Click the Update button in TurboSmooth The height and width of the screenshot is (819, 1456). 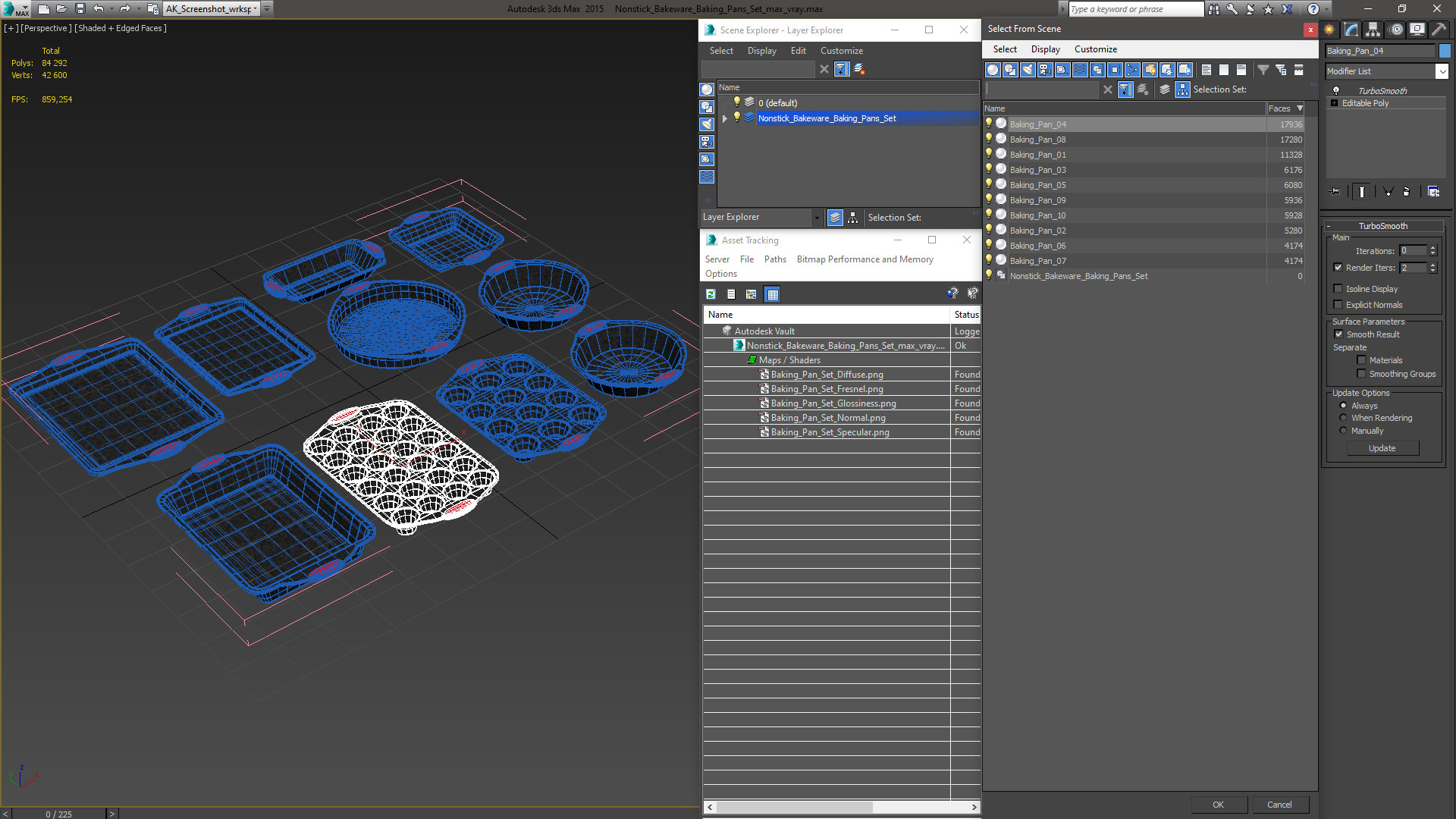[x=1382, y=448]
